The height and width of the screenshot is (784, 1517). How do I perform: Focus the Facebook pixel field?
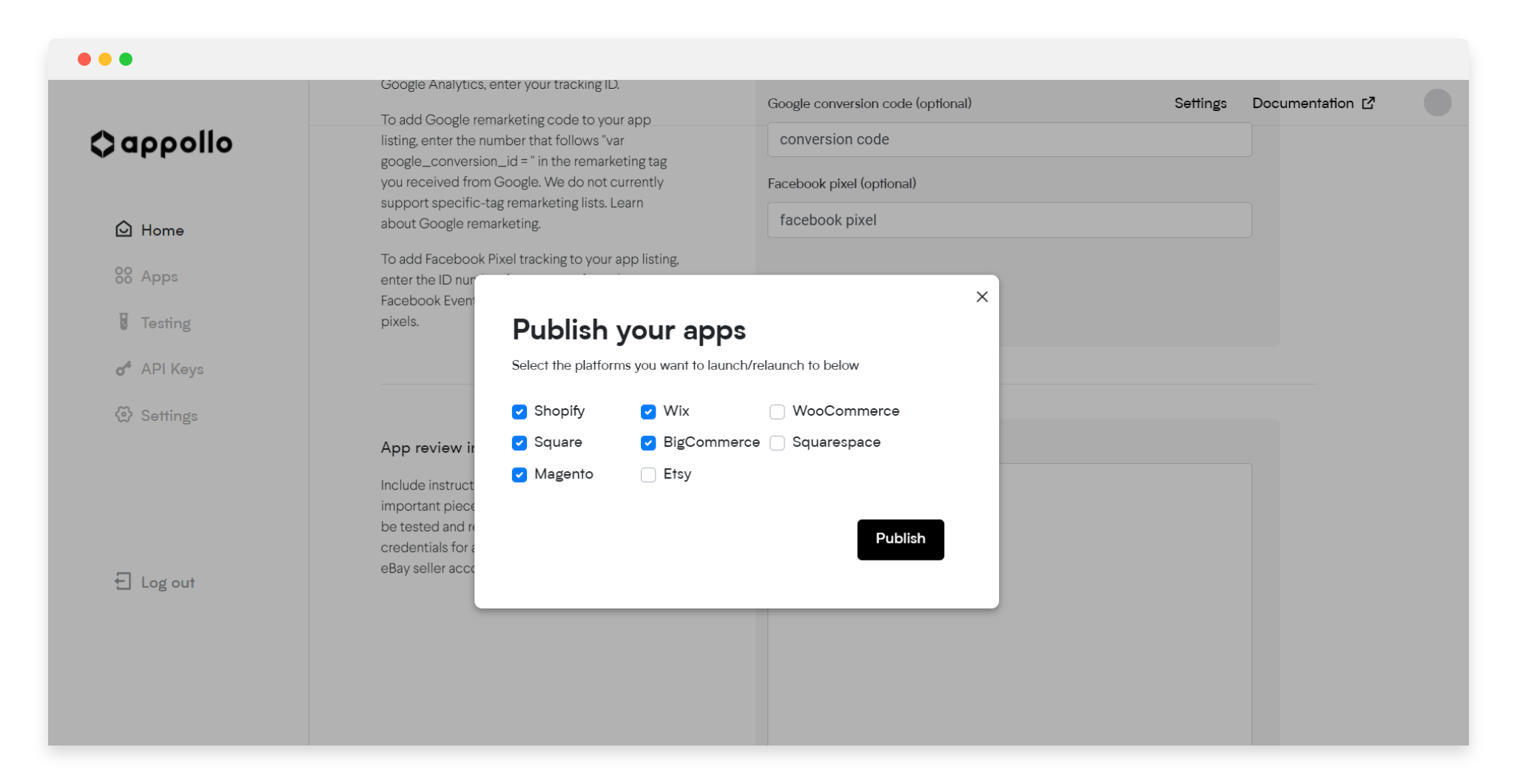point(1009,220)
